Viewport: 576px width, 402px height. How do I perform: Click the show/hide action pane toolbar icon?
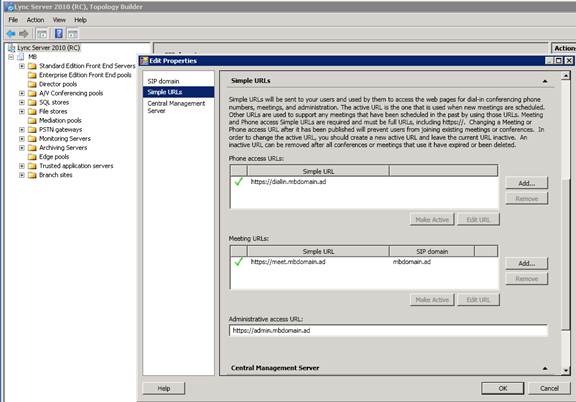point(73,34)
